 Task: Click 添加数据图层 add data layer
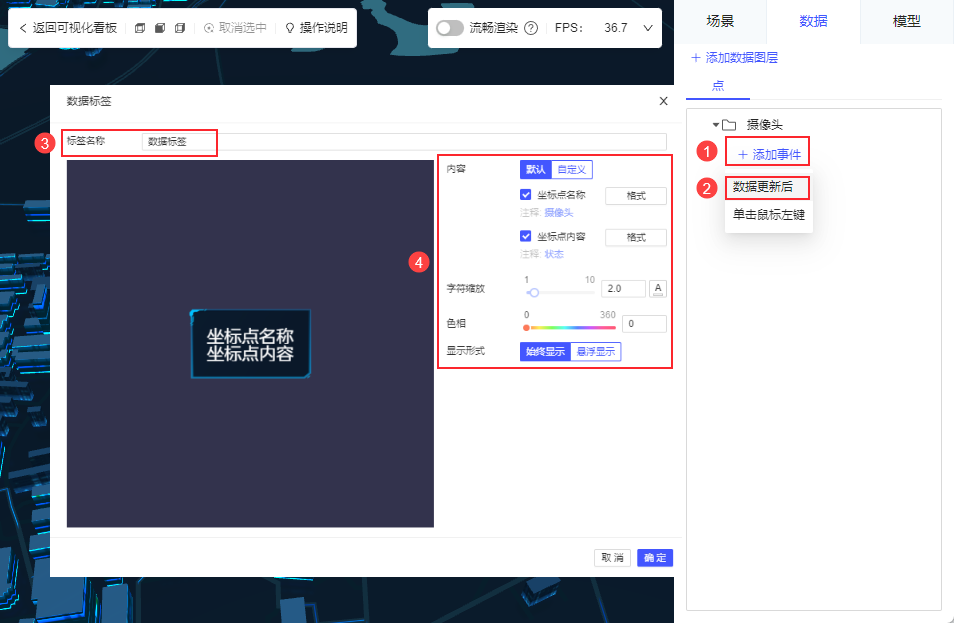click(734, 58)
